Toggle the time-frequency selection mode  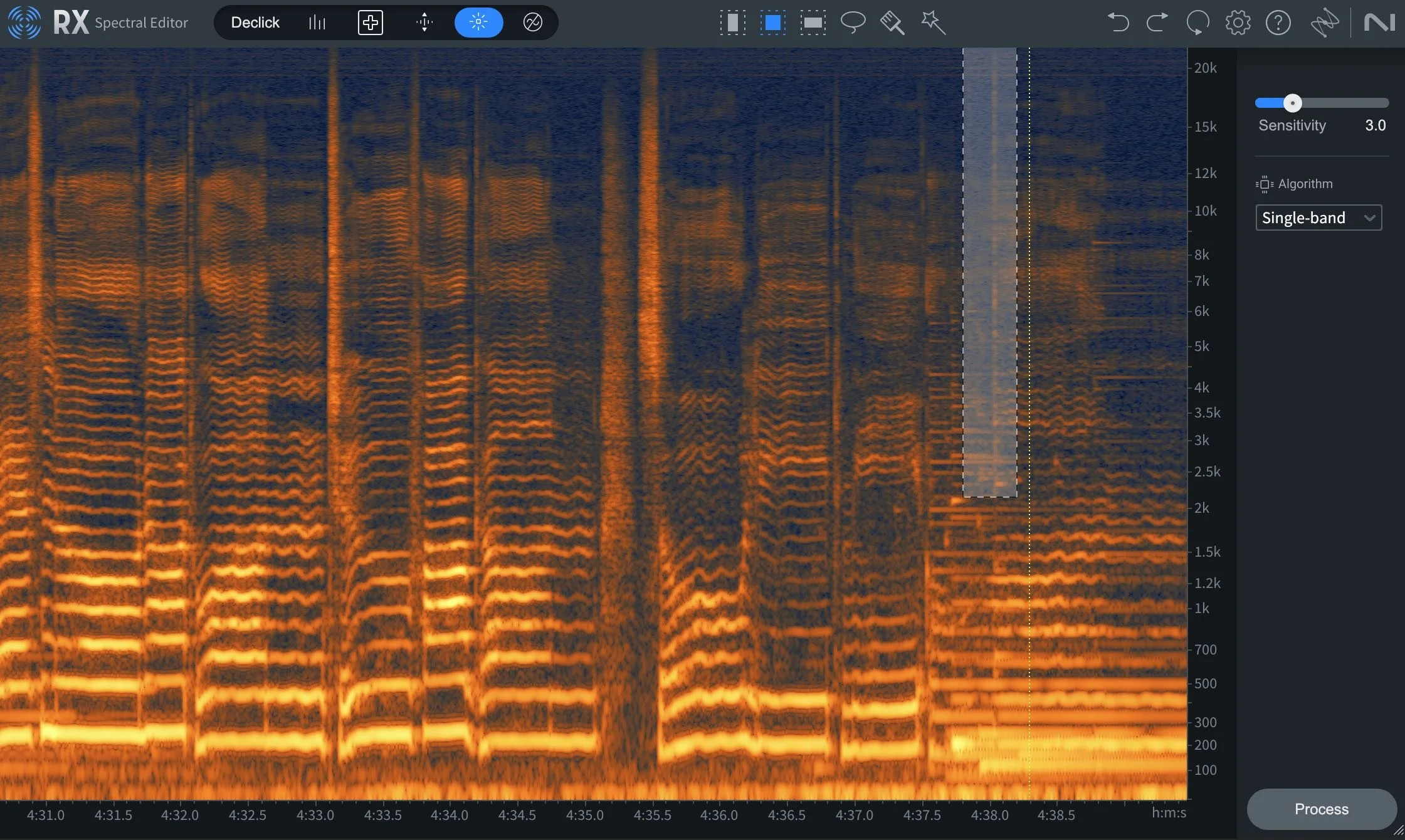tap(772, 23)
